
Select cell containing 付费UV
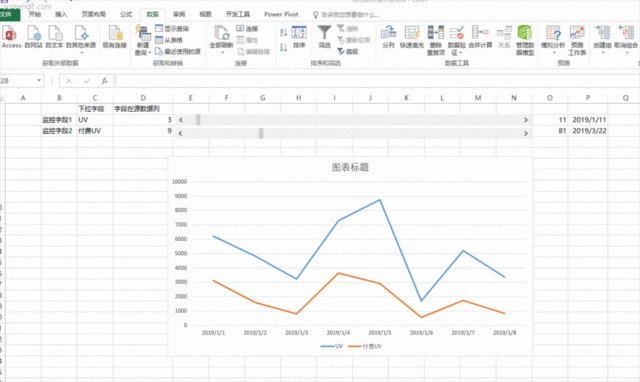point(95,131)
